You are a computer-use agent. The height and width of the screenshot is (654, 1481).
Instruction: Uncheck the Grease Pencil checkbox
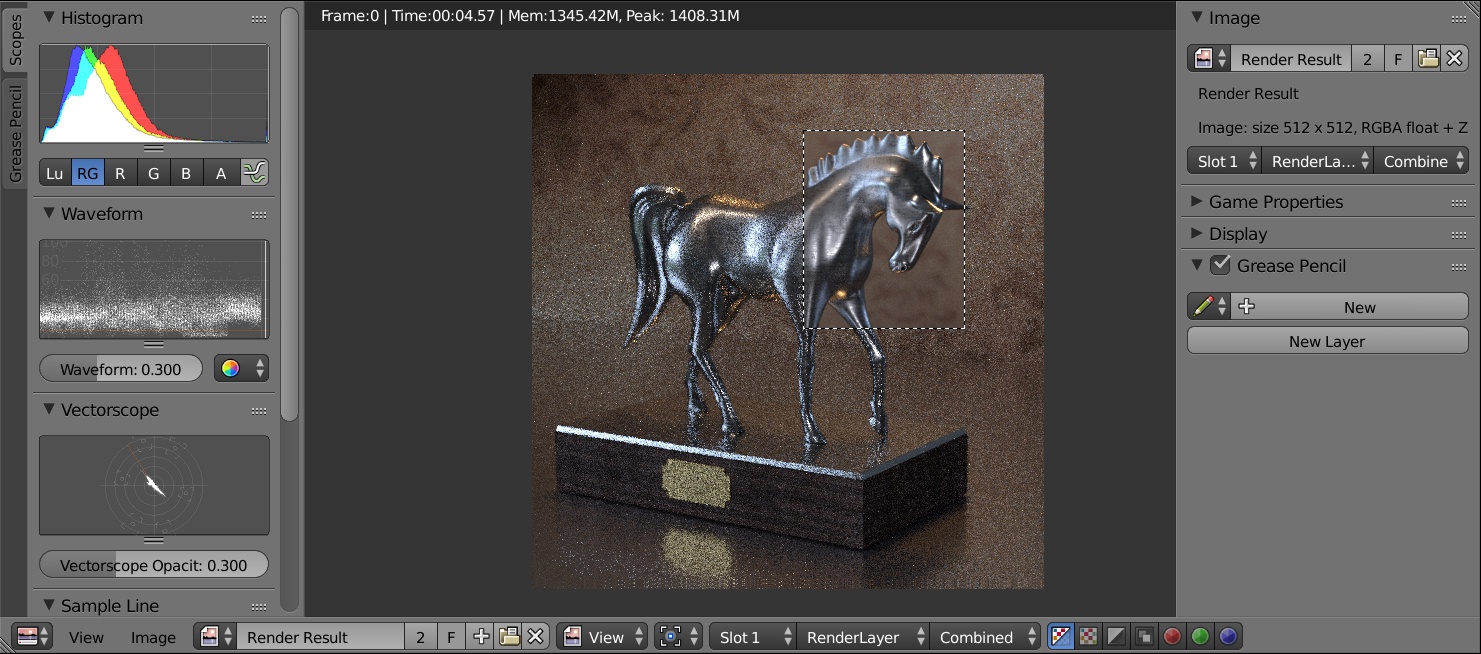(1220, 265)
